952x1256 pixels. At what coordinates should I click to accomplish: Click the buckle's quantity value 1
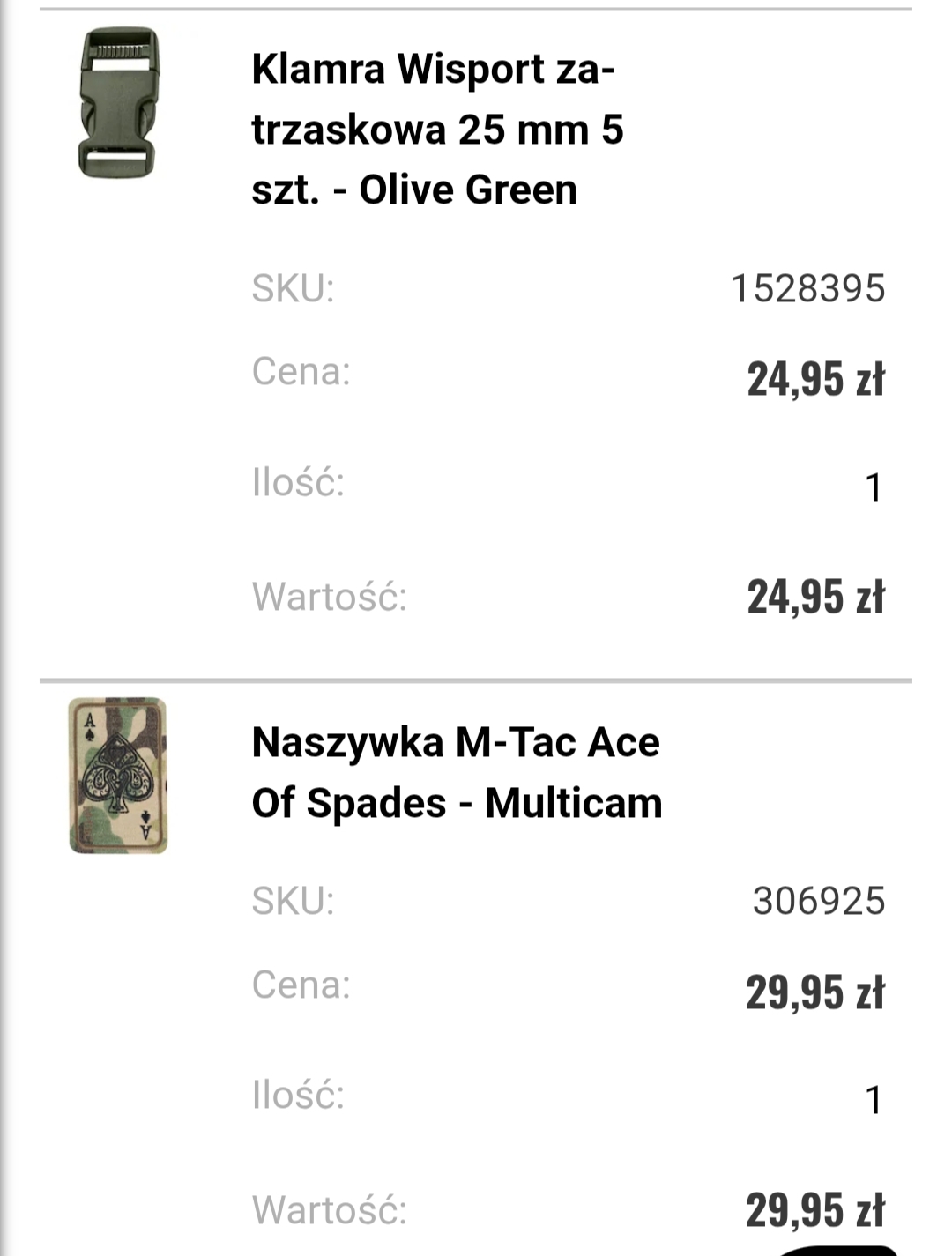[x=873, y=487]
